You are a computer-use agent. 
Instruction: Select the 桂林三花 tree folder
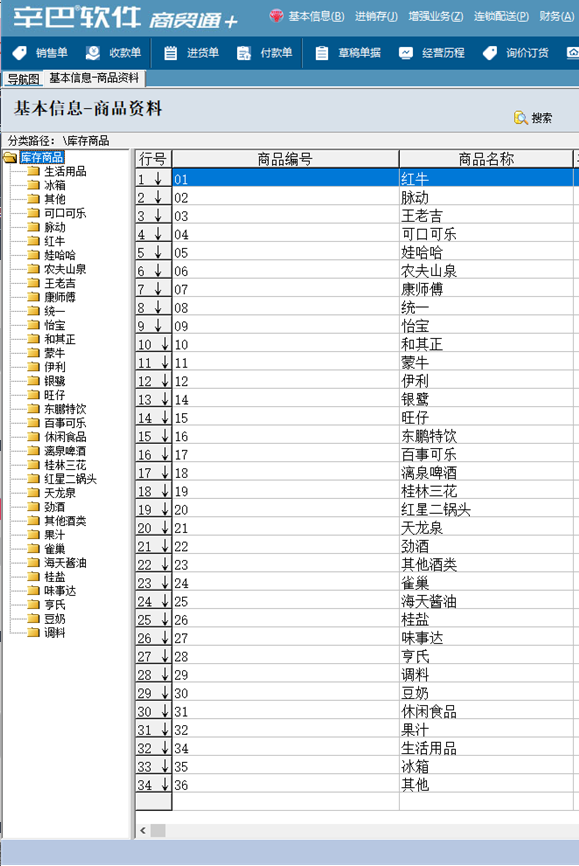point(65,465)
